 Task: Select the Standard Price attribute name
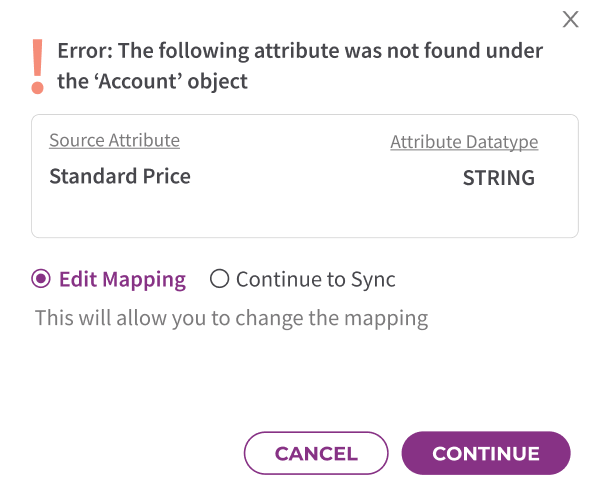tap(120, 176)
